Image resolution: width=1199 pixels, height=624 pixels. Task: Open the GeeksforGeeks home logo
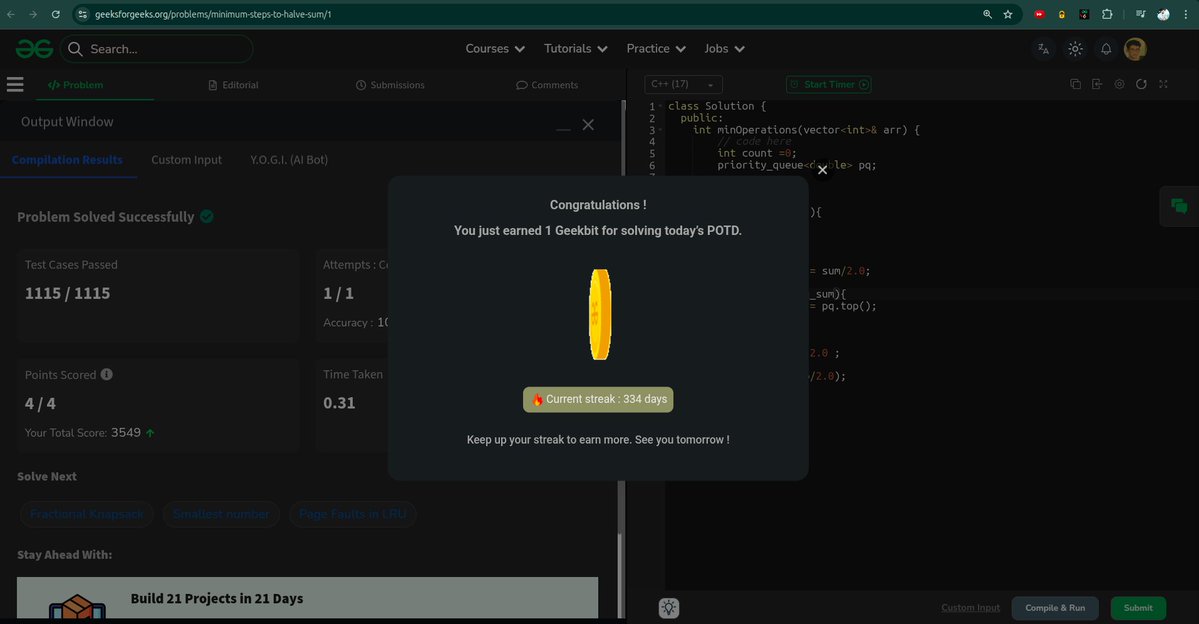point(34,49)
